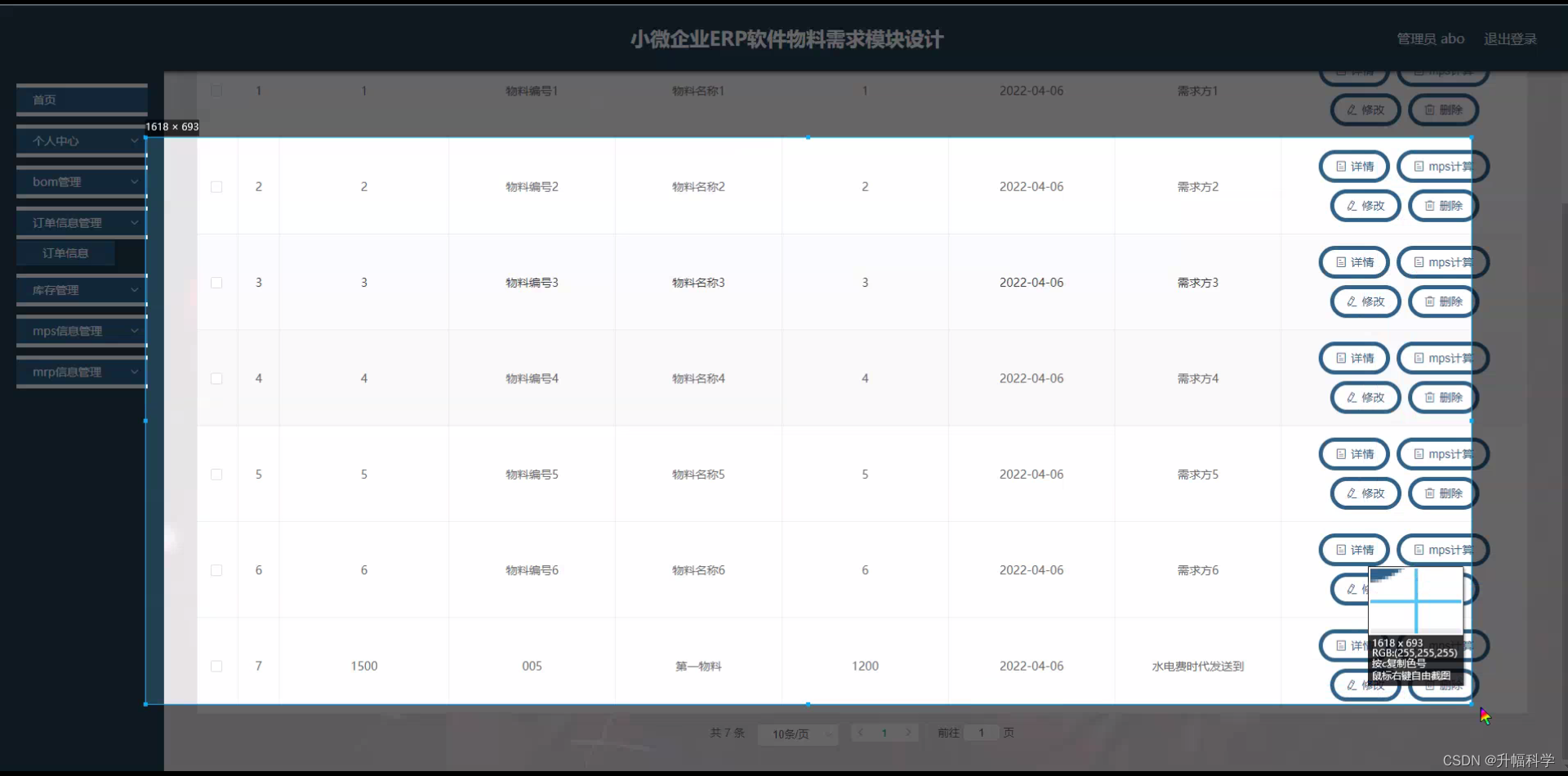Click the 详情 button for 物料编号2
Image resolution: width=1568 pixels, height=776 pixels.
tap(1353, 166)
